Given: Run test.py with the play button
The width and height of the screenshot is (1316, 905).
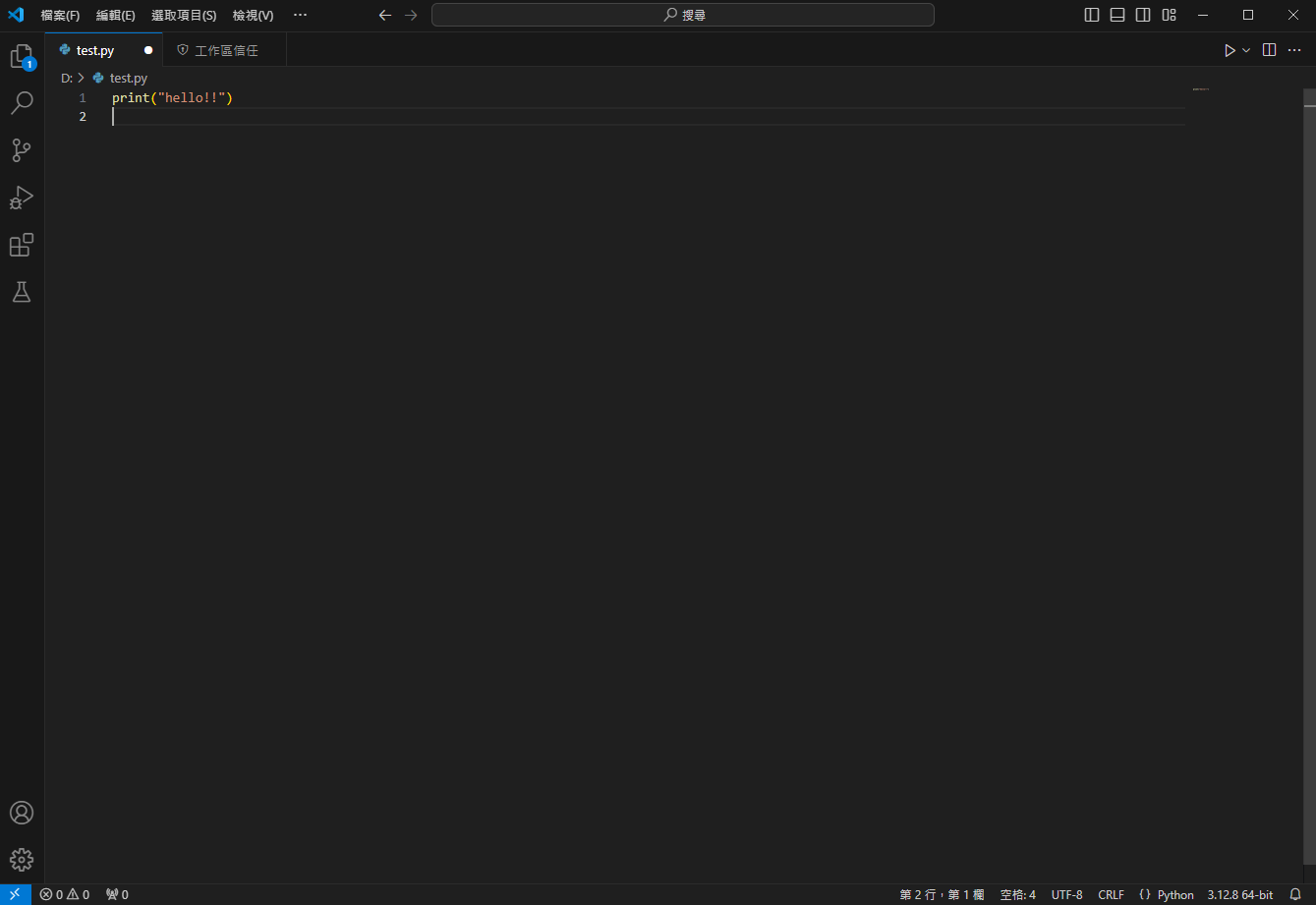Looking at the screenshot, I should tap(1230, 49).
